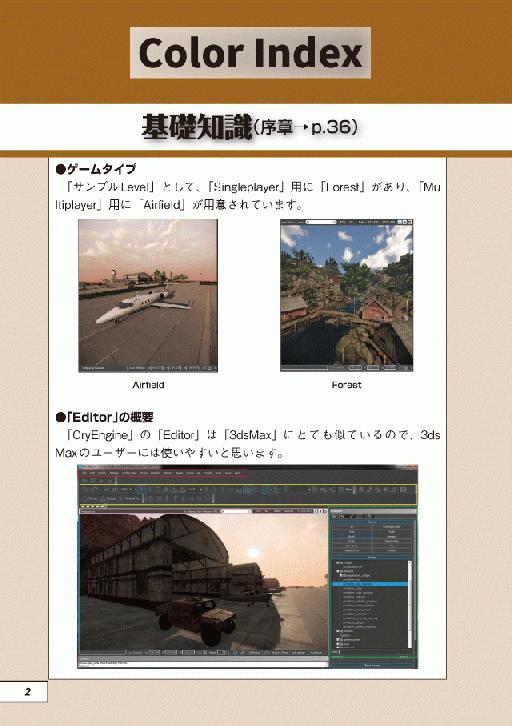
Task: Click the Undo arrow at the editor toolbar's left end
Action: pos(83,489)
